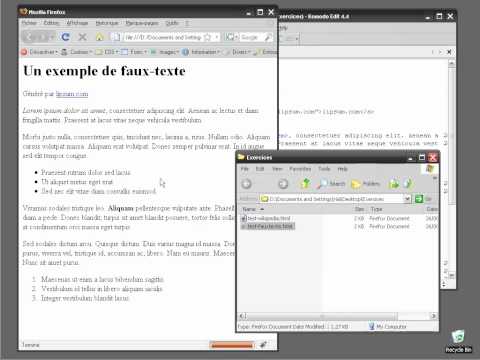Click My Computer in Exercices status bar
This screenshot has width=480, height=360.
point(388,327)
